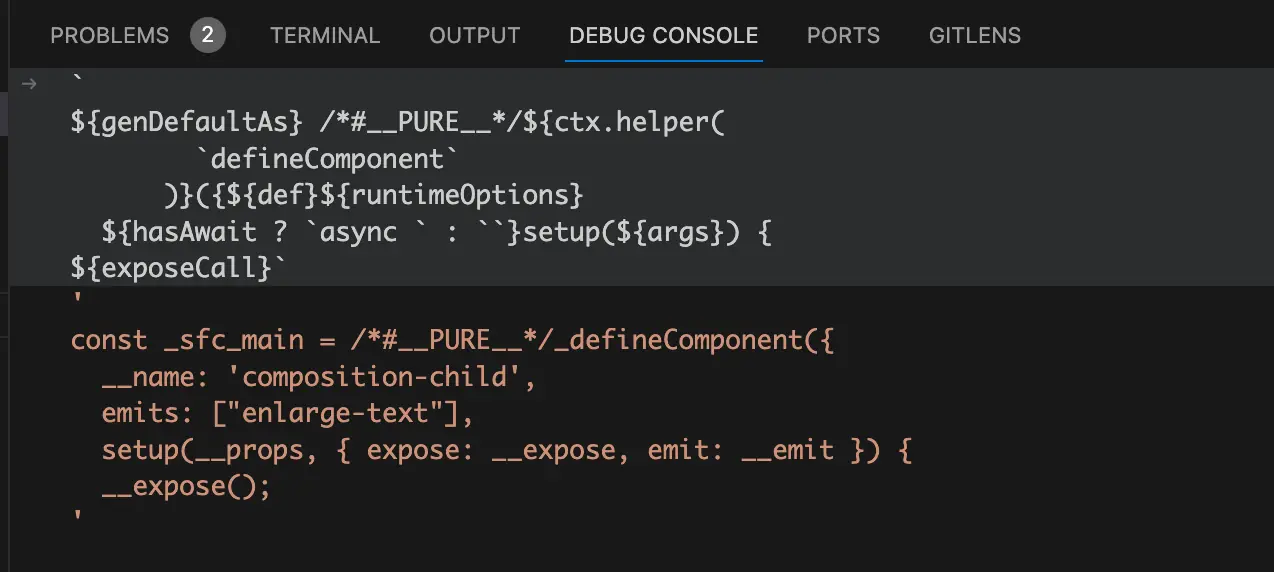1274x572 pixels.
Task: Open the PORTS tab
Action: 843,36
